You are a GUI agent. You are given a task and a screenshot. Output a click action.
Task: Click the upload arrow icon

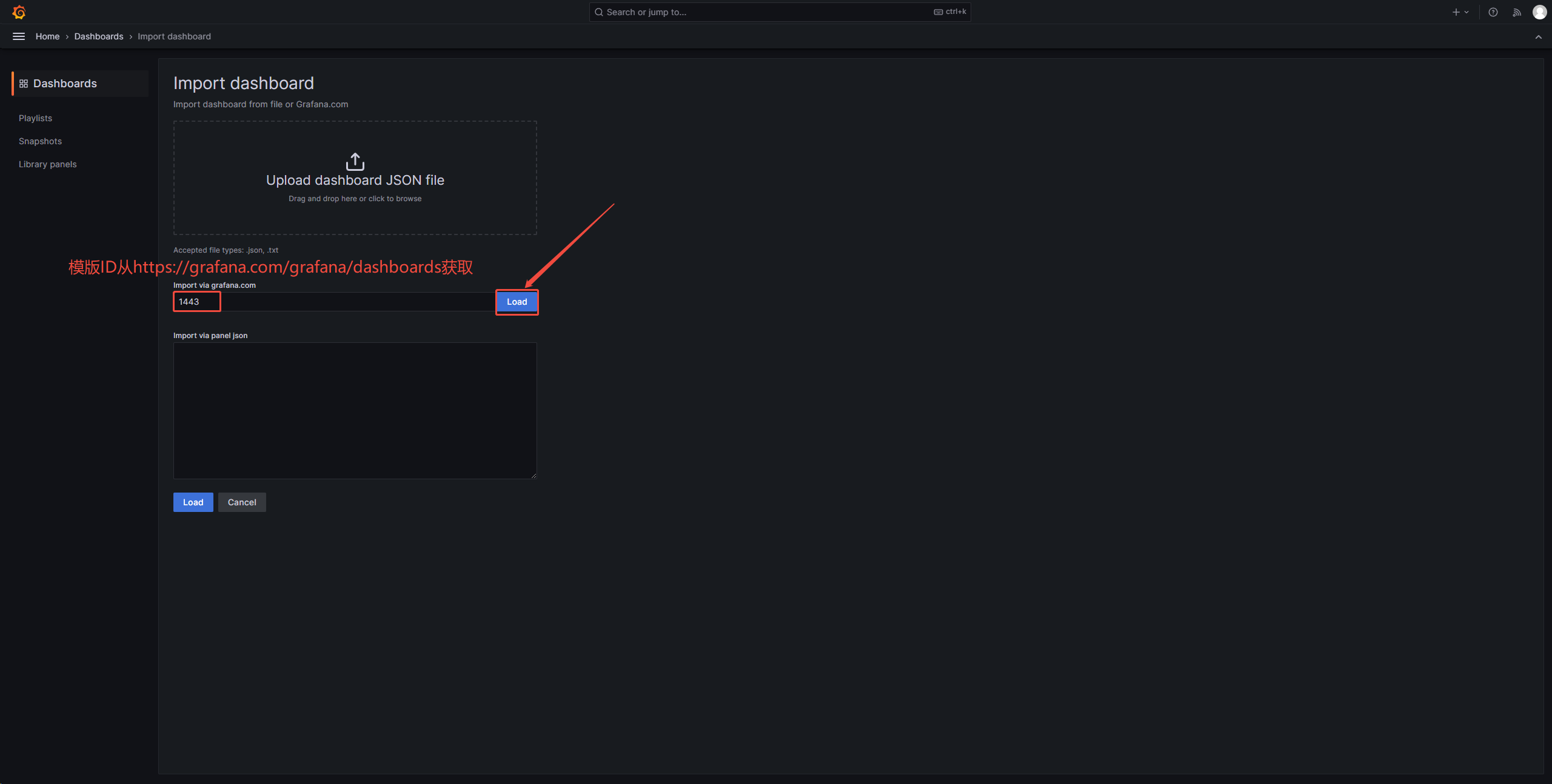click(x=355, y=162)
